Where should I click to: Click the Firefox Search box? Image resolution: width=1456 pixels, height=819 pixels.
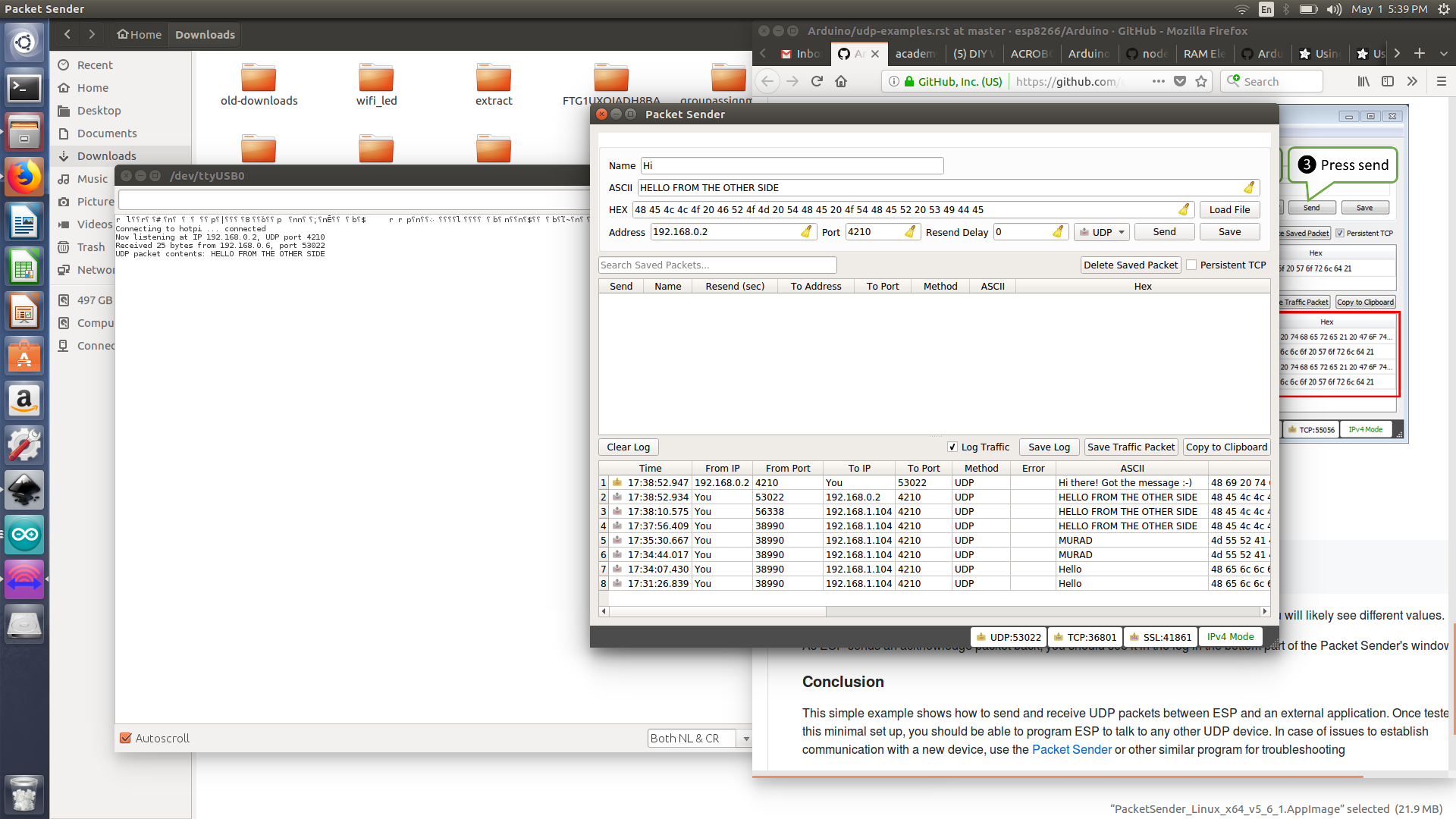pos(1272,81)
